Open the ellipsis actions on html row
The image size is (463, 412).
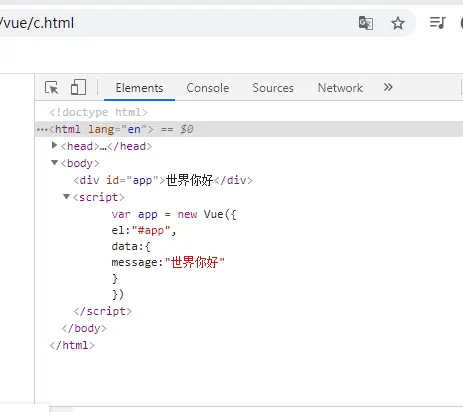[42, 130]
